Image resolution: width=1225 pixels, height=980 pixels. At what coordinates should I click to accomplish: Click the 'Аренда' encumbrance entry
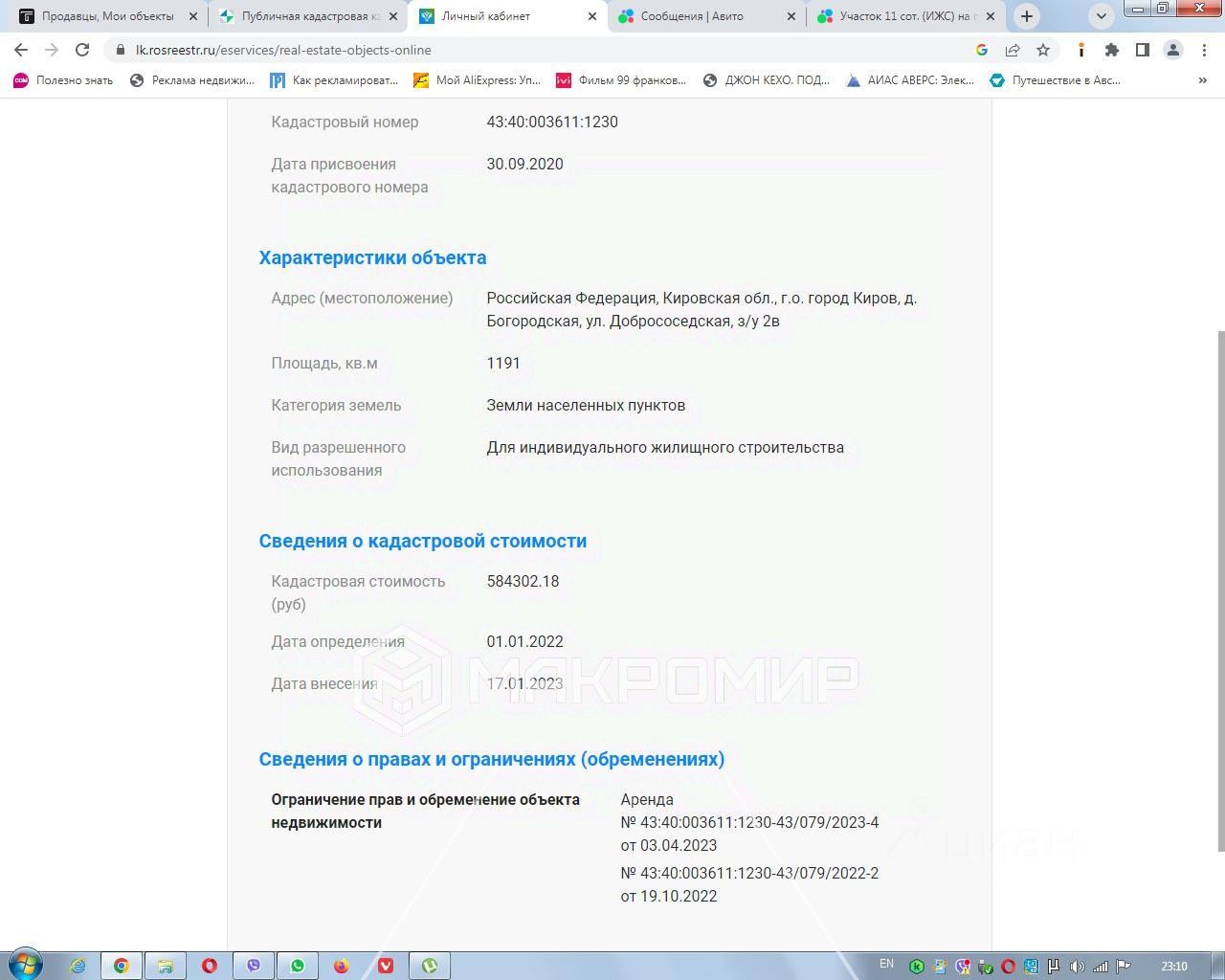click(647, 799)
